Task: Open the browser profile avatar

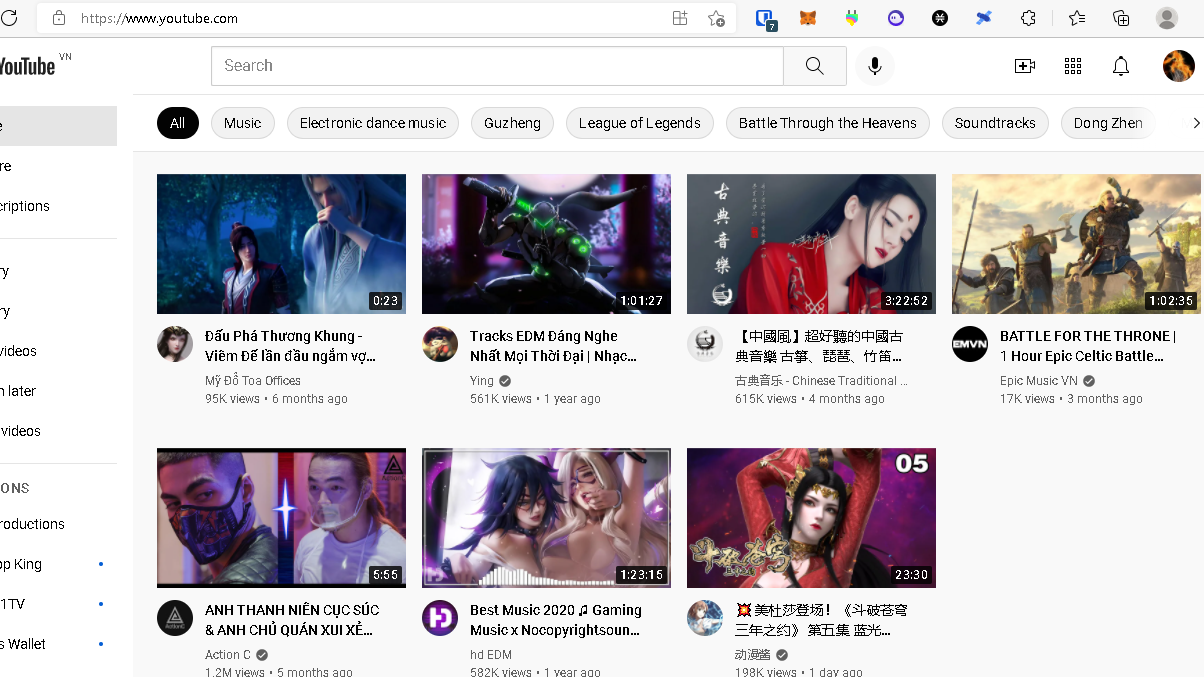Action: coord(1166,18)
